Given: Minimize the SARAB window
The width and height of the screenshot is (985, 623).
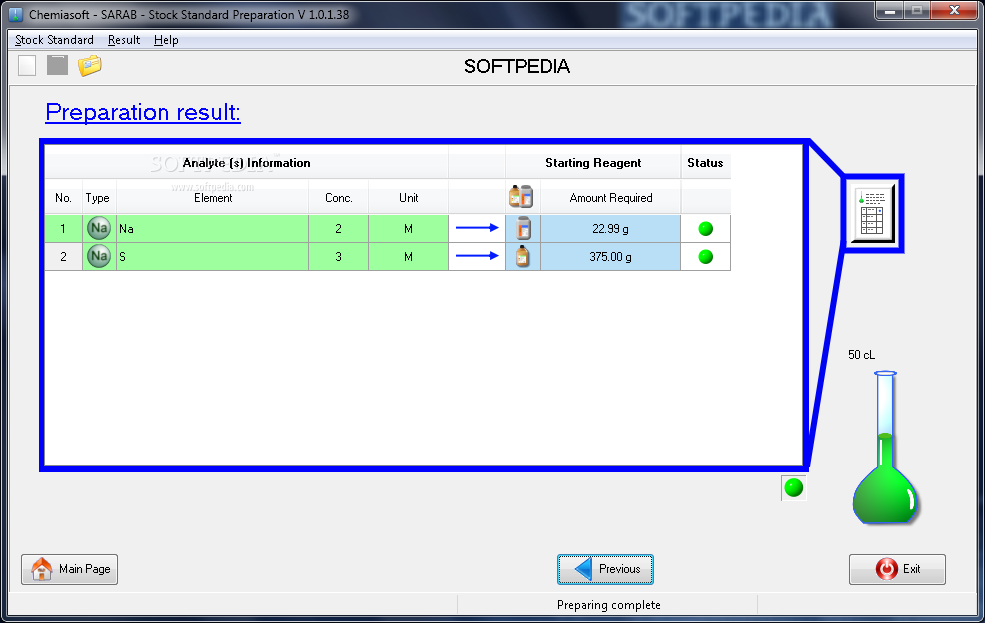Looking at the screenshot, I should [890, 11].
